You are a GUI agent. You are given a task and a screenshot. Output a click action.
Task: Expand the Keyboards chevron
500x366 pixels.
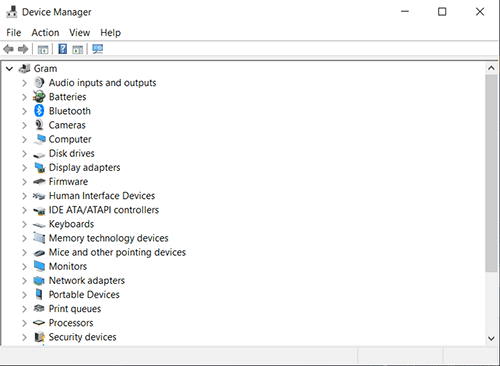(24, 224)
